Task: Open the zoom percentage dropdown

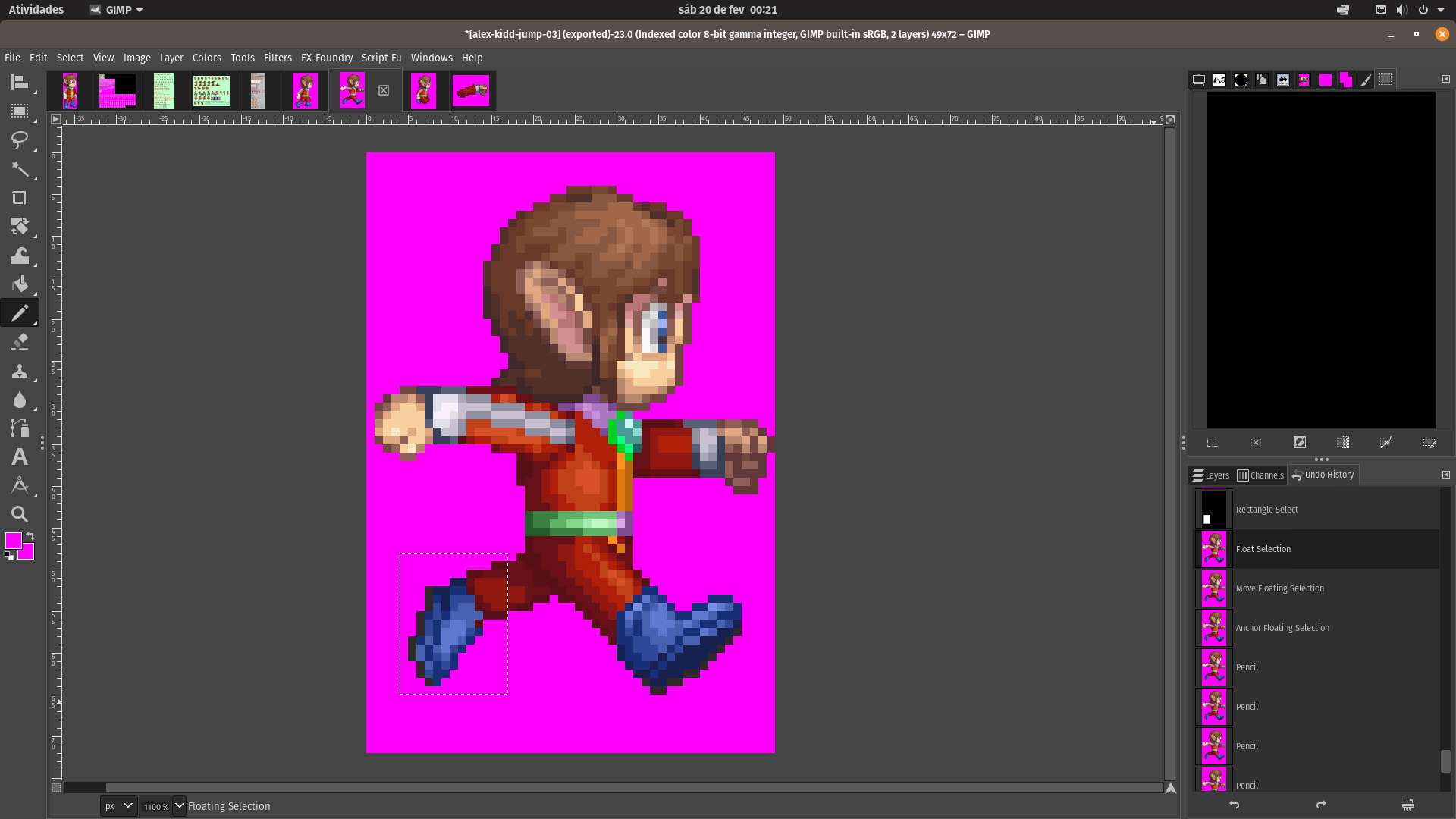Action: pos(179,806)
